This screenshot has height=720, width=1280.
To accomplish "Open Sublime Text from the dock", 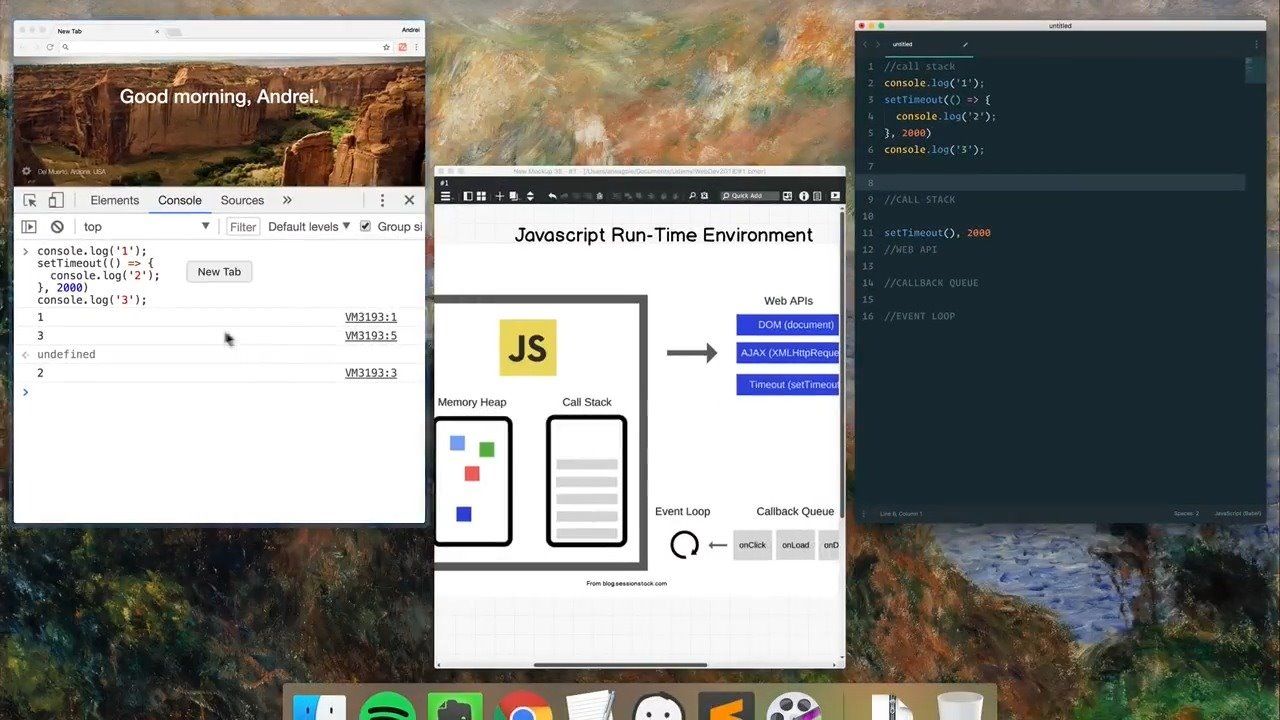I will point(725,706).
